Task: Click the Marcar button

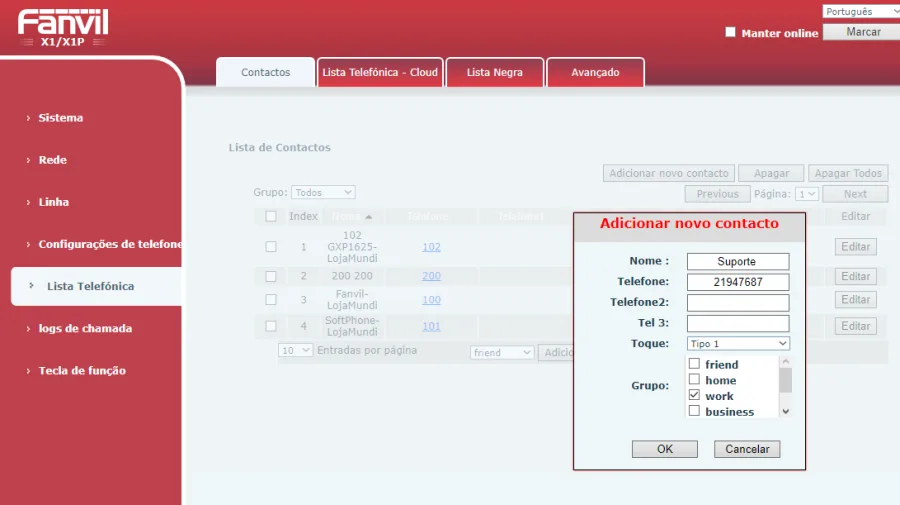Action: click(863, 32)
